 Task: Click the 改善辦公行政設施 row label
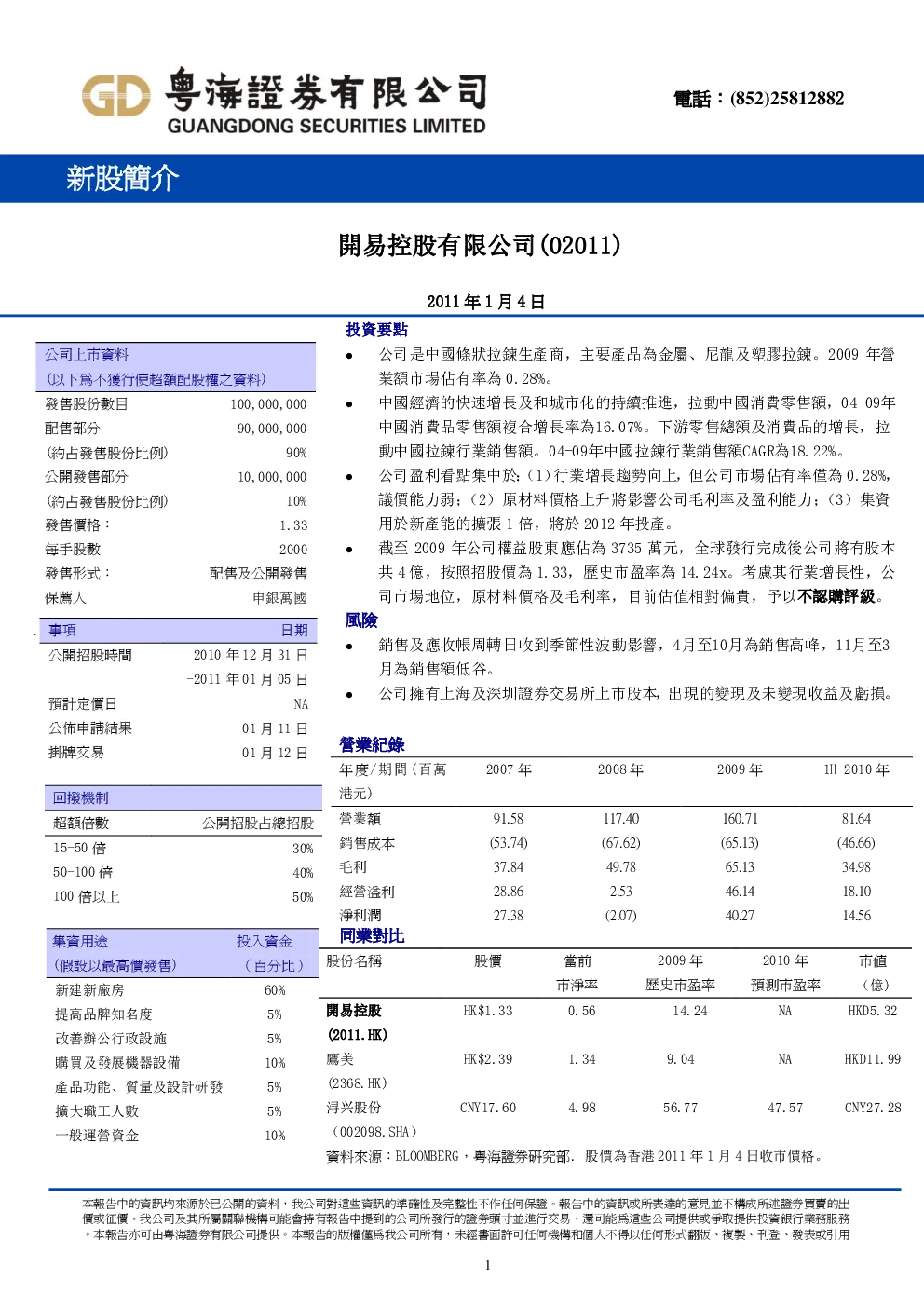tap(111, 1039)
